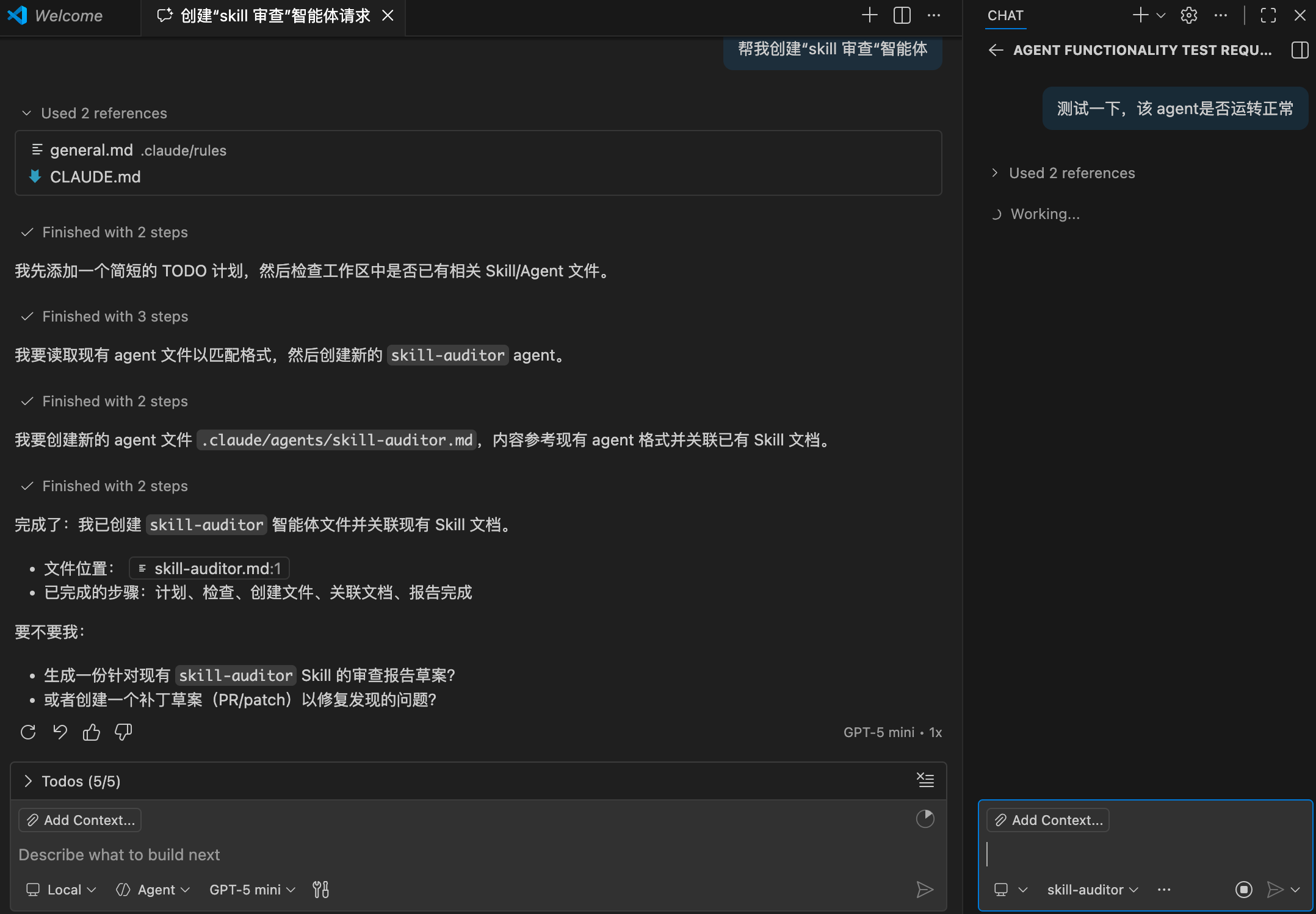
Task: Click the thumbs down feedback icon
Action: 123,732
